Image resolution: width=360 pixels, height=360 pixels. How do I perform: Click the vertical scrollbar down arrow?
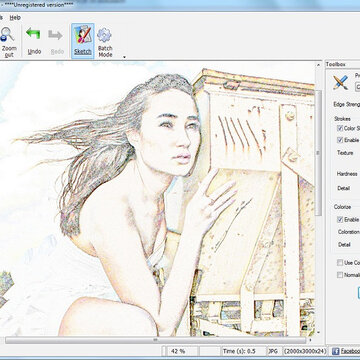[x=318, y=332]
